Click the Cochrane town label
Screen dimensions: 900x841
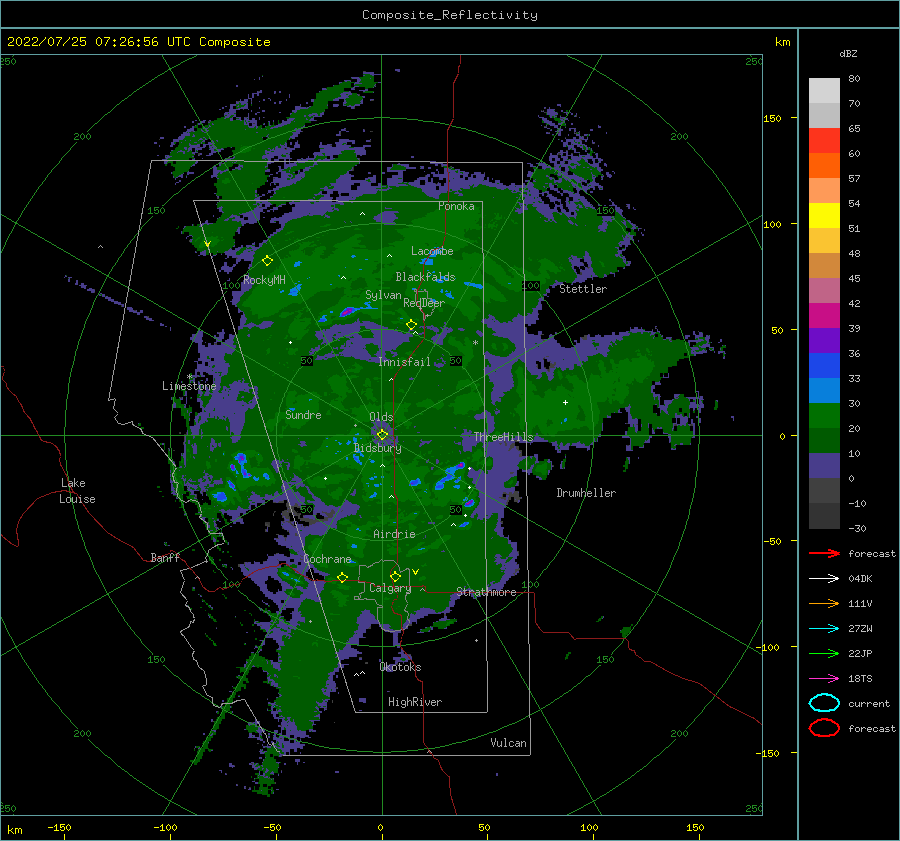(x=327, y=559)
